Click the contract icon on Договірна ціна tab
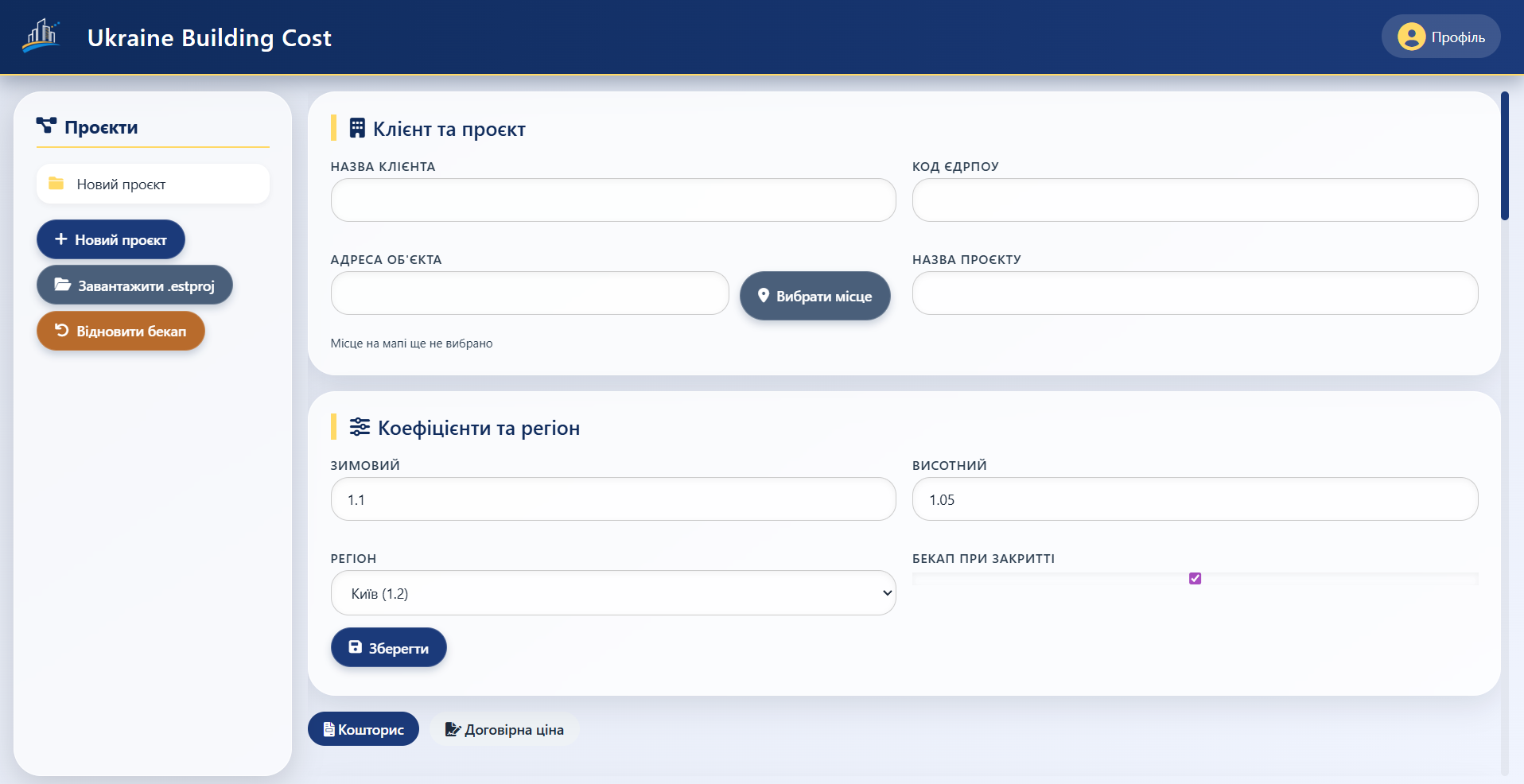 point(453,729)
